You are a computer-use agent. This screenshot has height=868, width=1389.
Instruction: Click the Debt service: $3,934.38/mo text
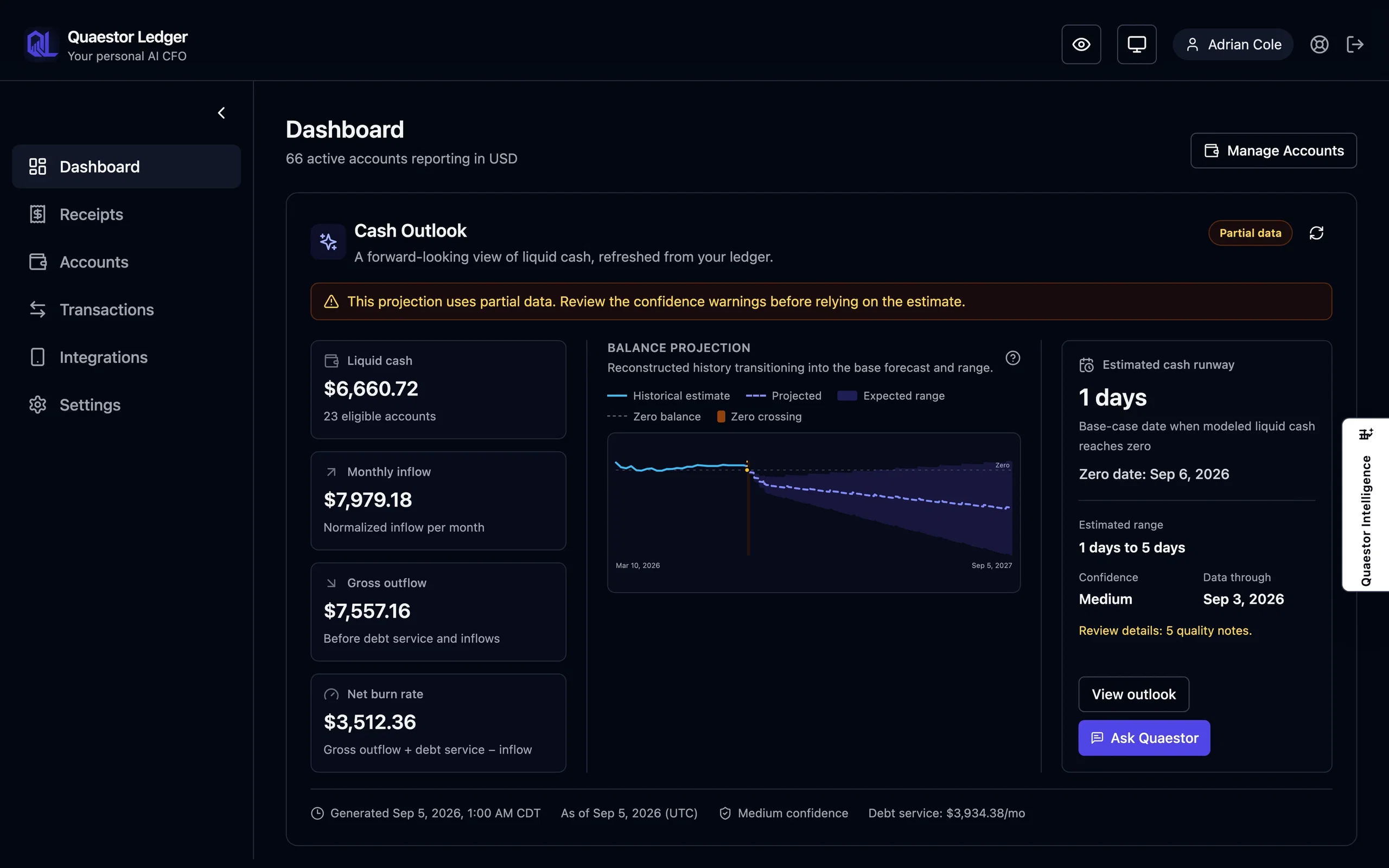coord(946,813)
